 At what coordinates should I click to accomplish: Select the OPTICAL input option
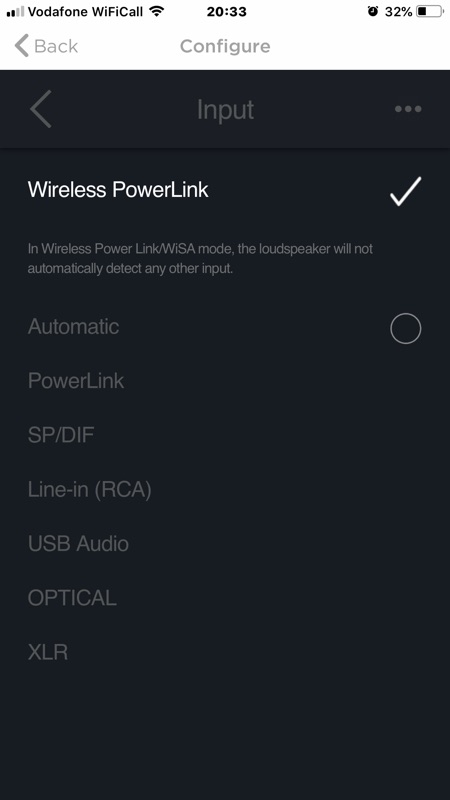point(224,598)
